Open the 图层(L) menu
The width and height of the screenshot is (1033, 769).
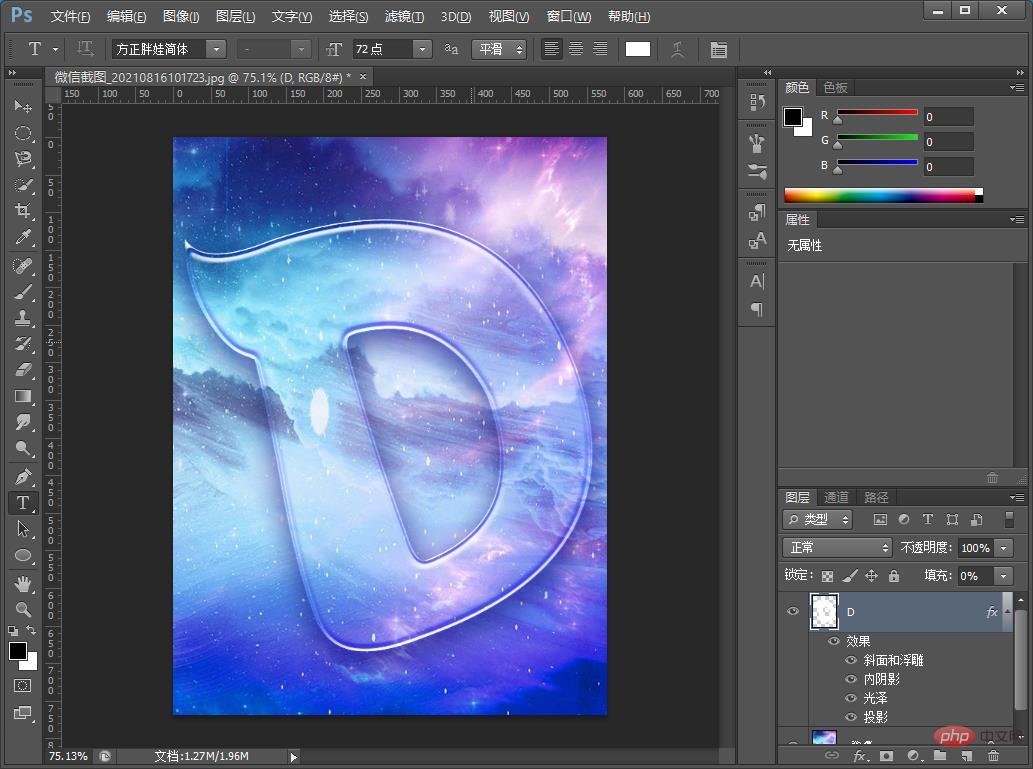click(235, 16)
